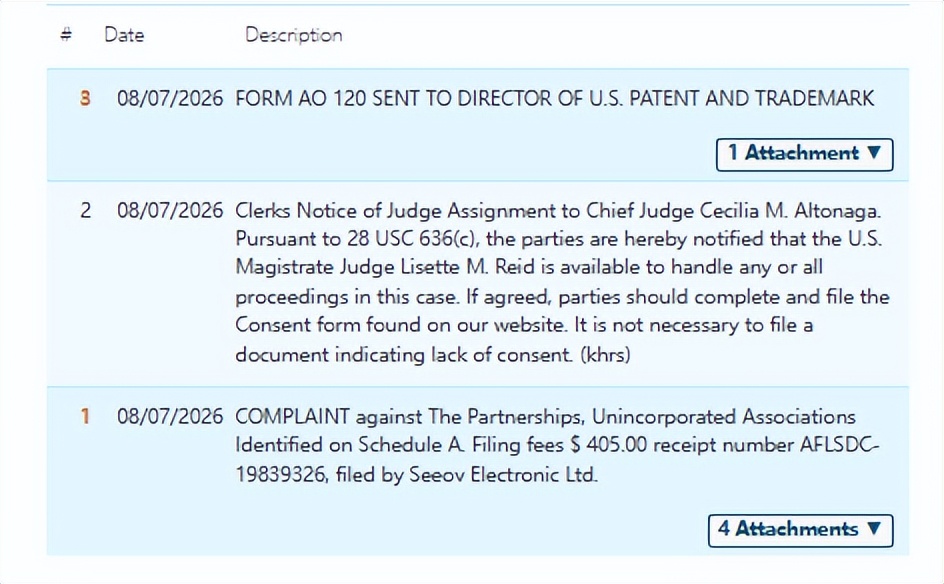
Task: Open docket entry number 3 link
Action: click(x=85, y=98)
